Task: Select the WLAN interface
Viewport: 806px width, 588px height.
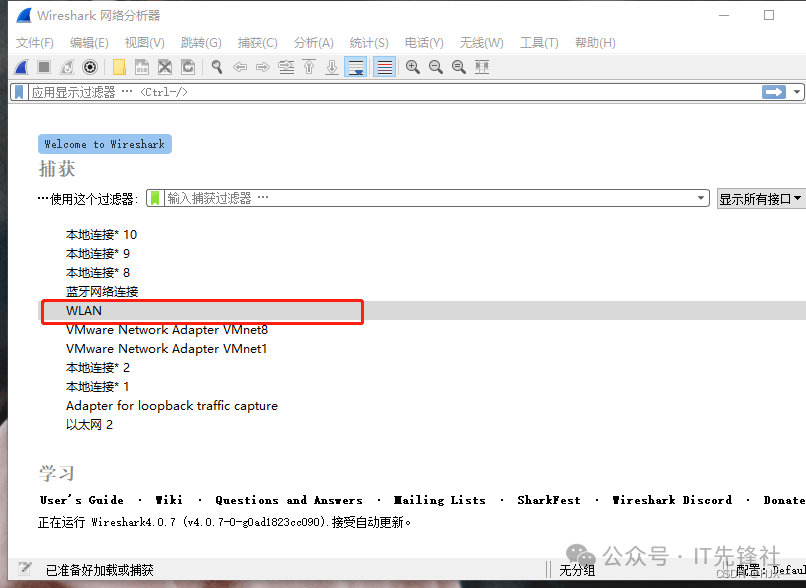Action: (x=84, y=311)
